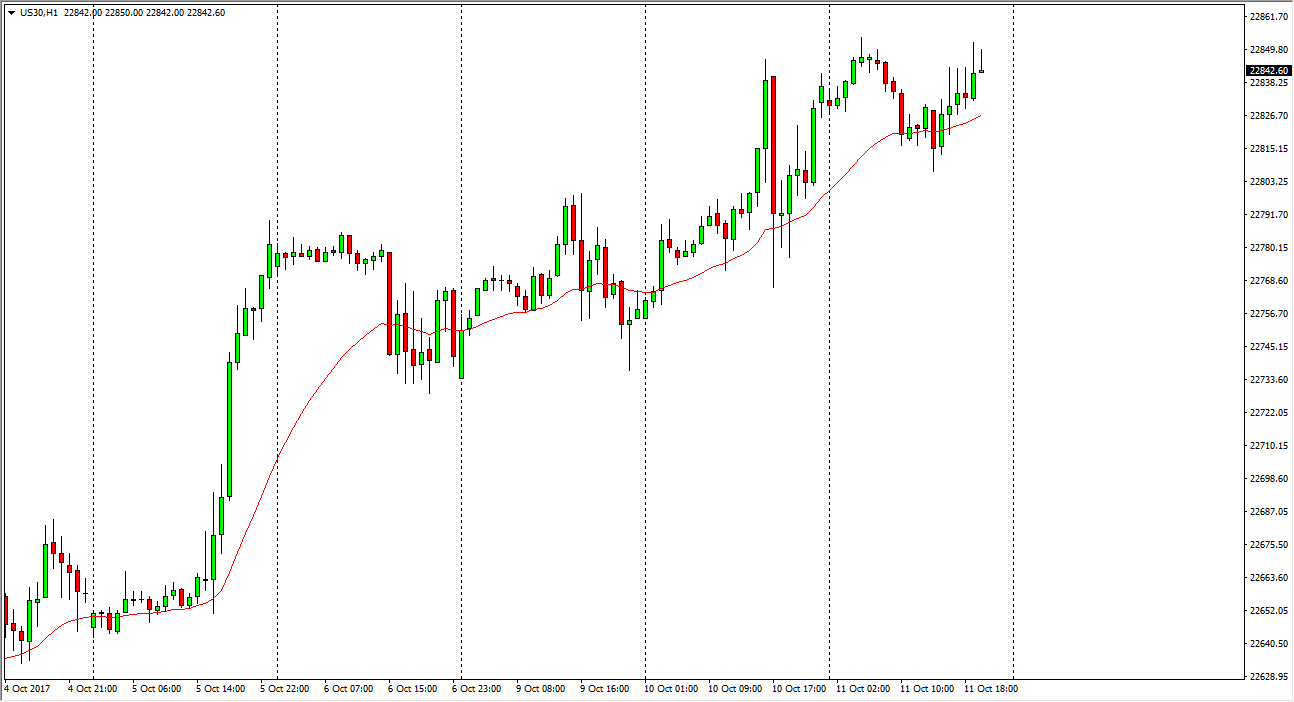The height and width of the screenshot is (702, 1294).
Task: Click the 22628.95 price axis label
Action: 1268,677
